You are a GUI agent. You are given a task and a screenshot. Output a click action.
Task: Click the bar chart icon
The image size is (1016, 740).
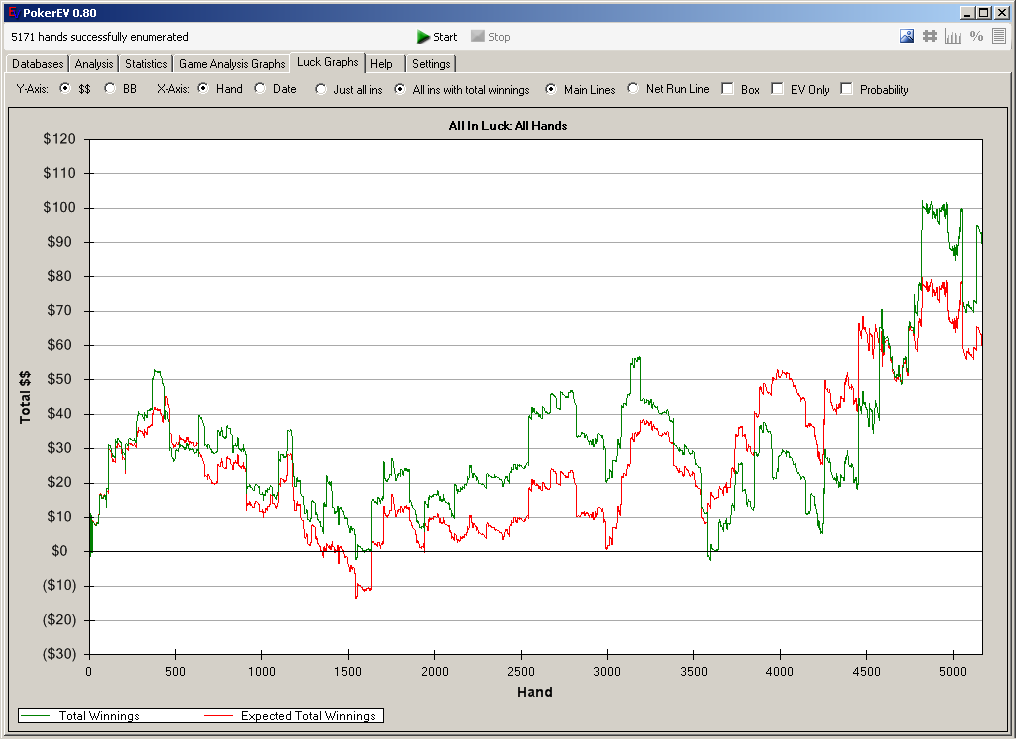[x=953, y=37]
